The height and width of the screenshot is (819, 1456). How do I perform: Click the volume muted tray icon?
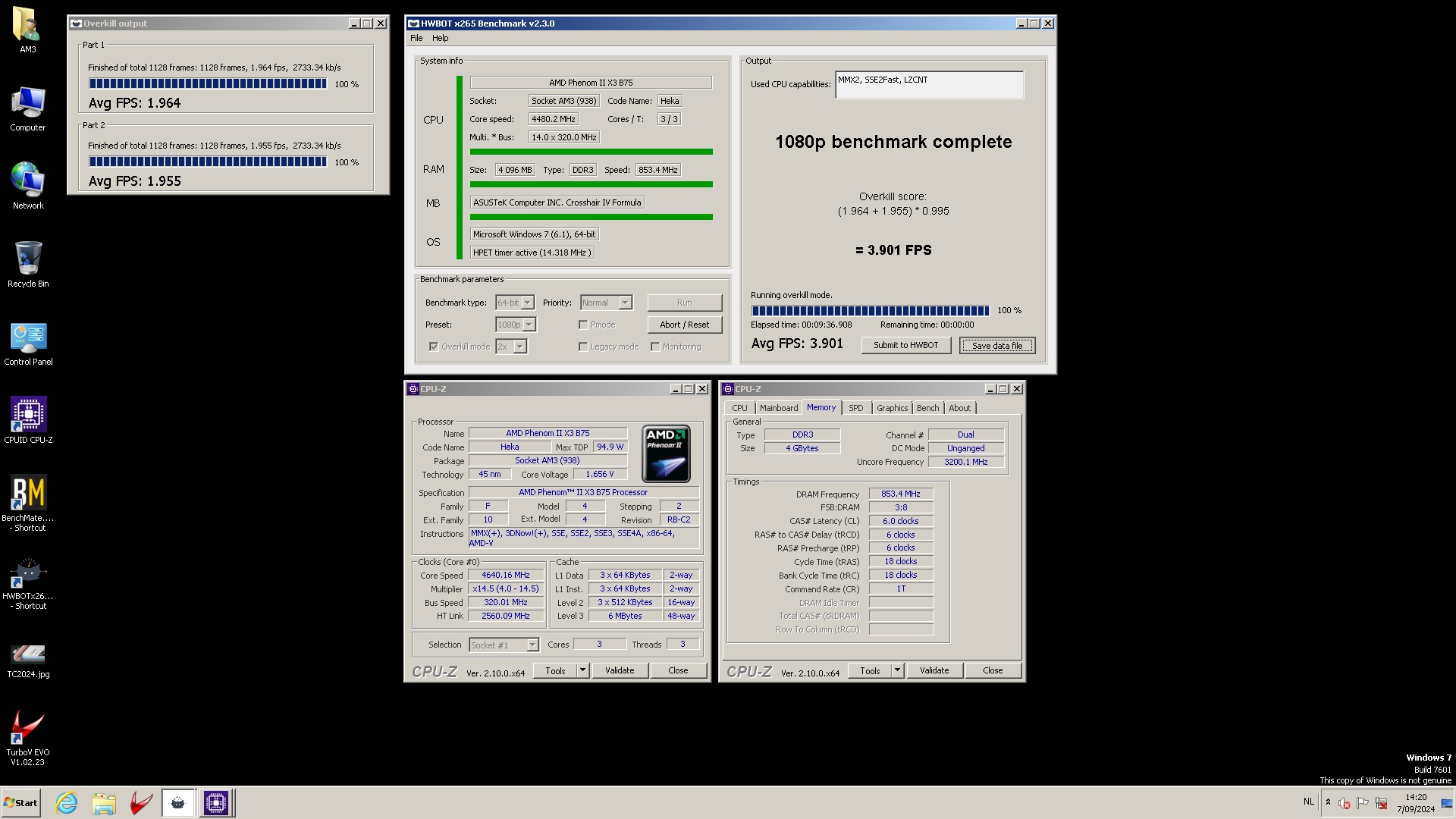click(1344, 803)
